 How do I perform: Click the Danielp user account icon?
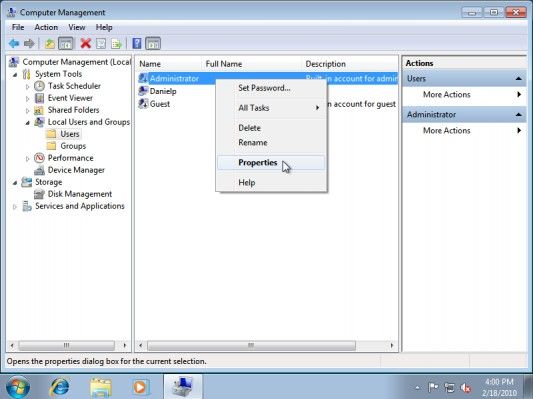[143, 91]
